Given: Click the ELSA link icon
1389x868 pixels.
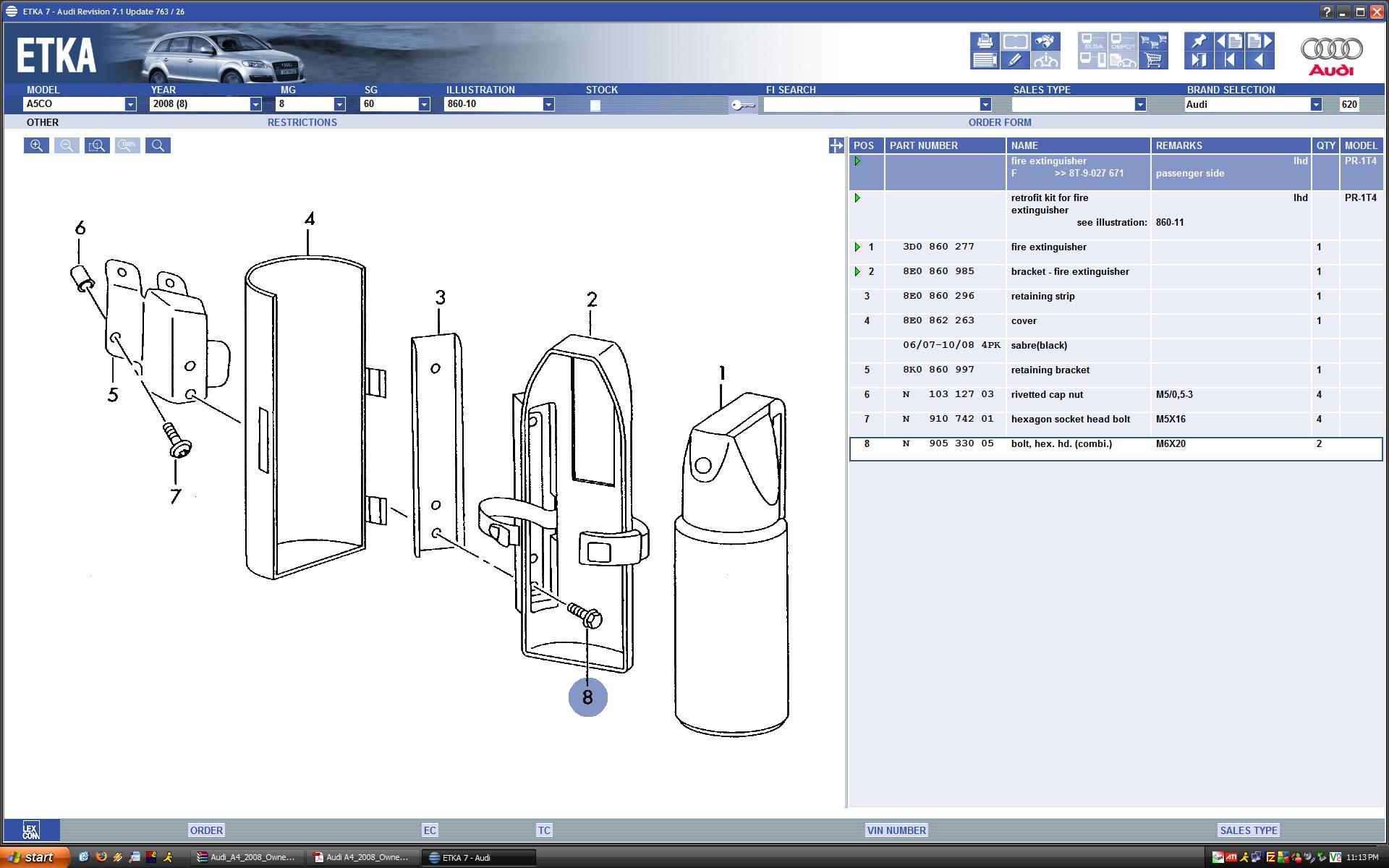Looking at the screenshot, I should (1092, 41).
